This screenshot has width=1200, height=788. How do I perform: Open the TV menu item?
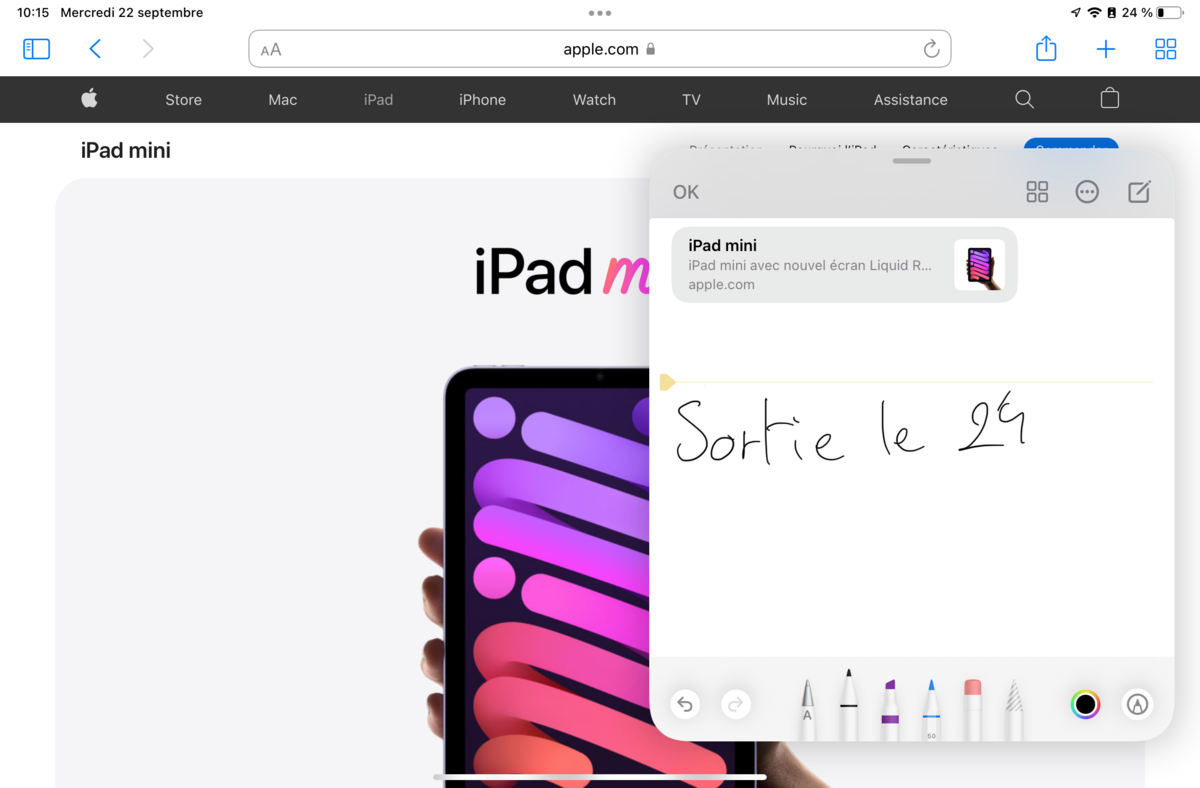pos(691,100)
